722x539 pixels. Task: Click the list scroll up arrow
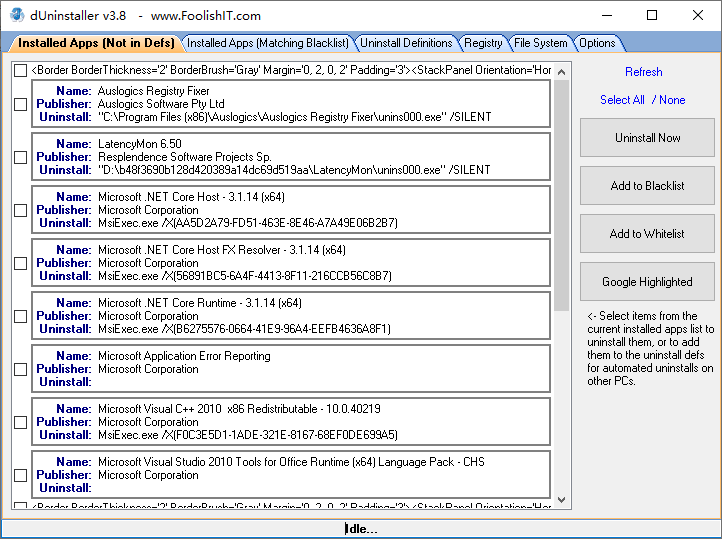561,72
